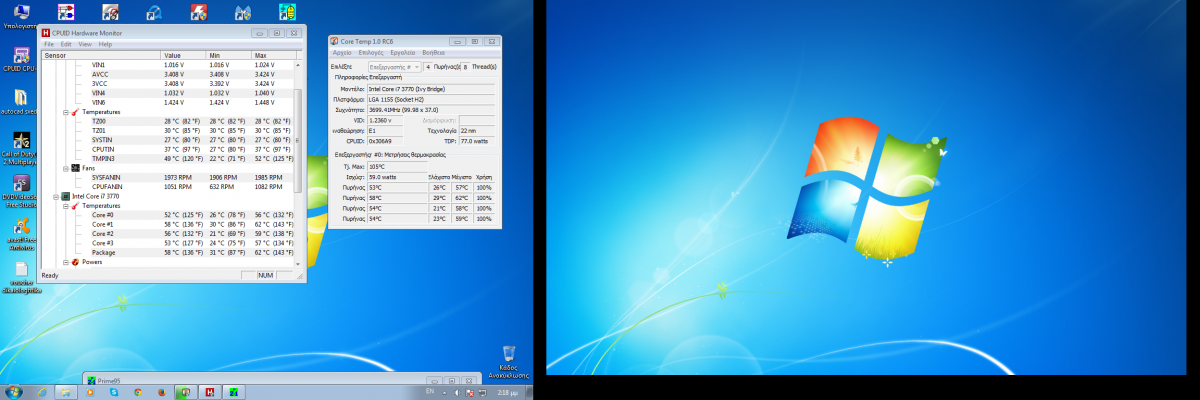
Task: Launch Internet Explorer from the taskbar
Action: pyautogui.click(x=43, y=391)
